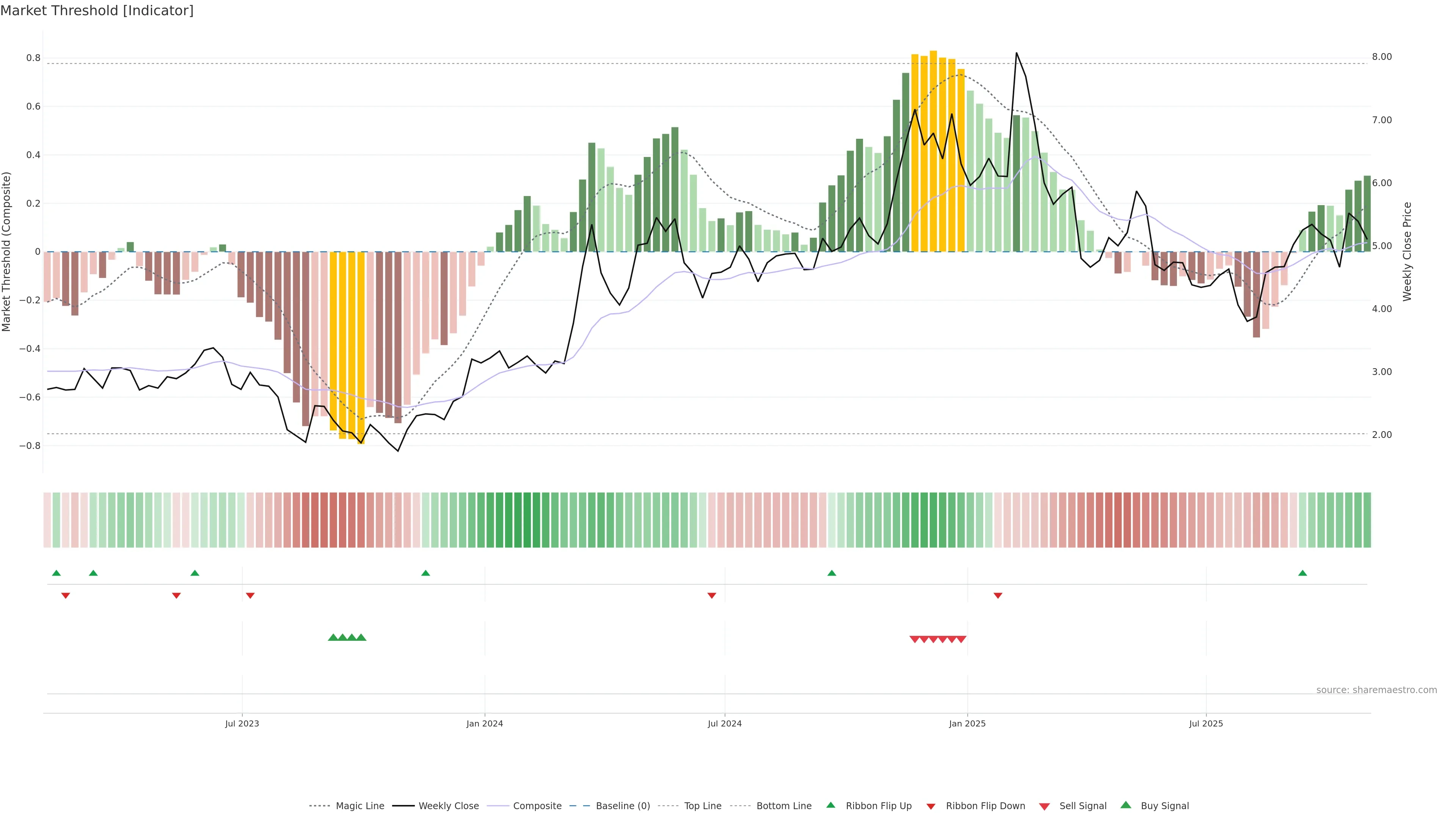Select the first green buy signal marker
Screen dimensions: 1456x819
click(333, 637)
